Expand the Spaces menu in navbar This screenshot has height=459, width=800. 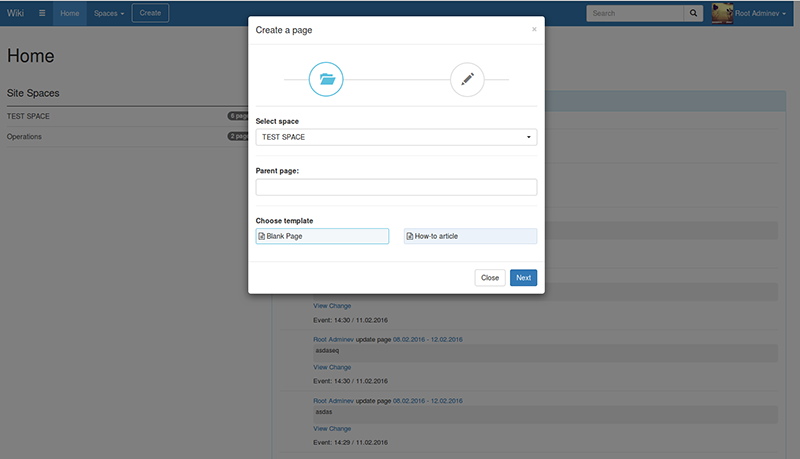coord(108,13)
